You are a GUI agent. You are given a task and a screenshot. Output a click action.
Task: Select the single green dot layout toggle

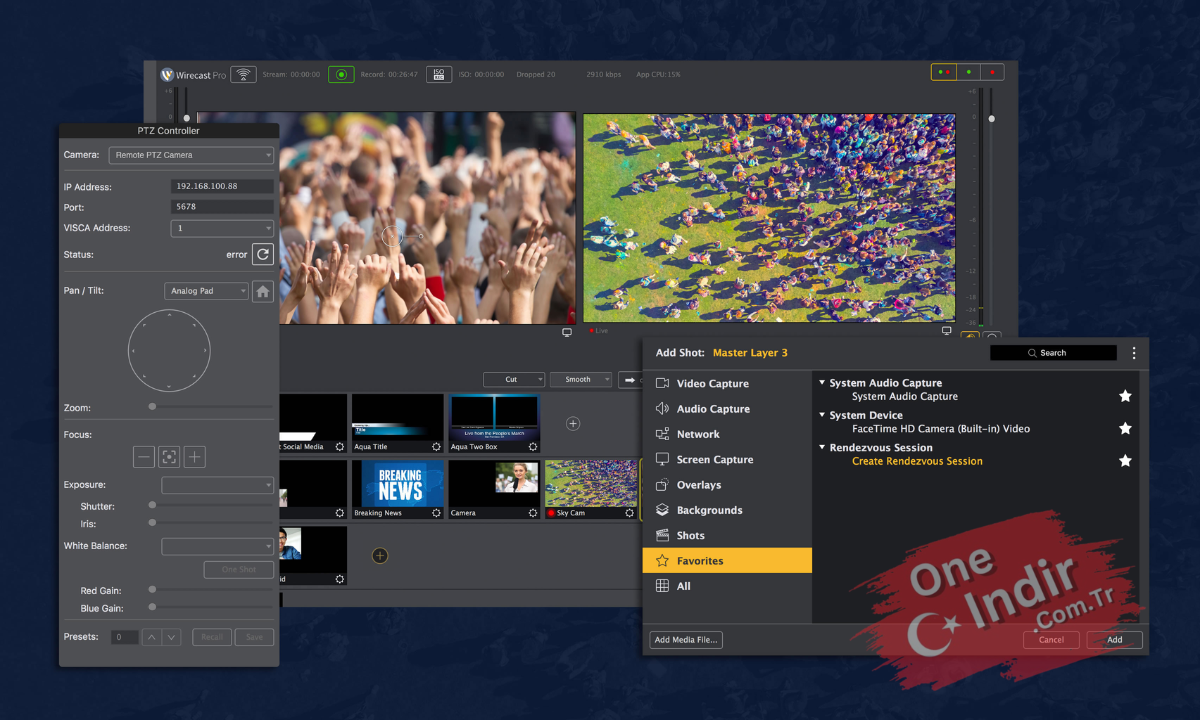tap(968, 72)
